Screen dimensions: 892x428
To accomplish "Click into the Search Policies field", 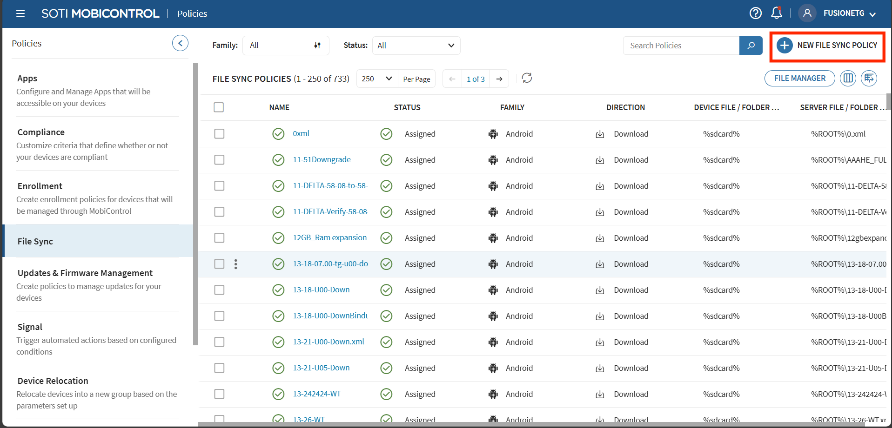I will point(680,45).
